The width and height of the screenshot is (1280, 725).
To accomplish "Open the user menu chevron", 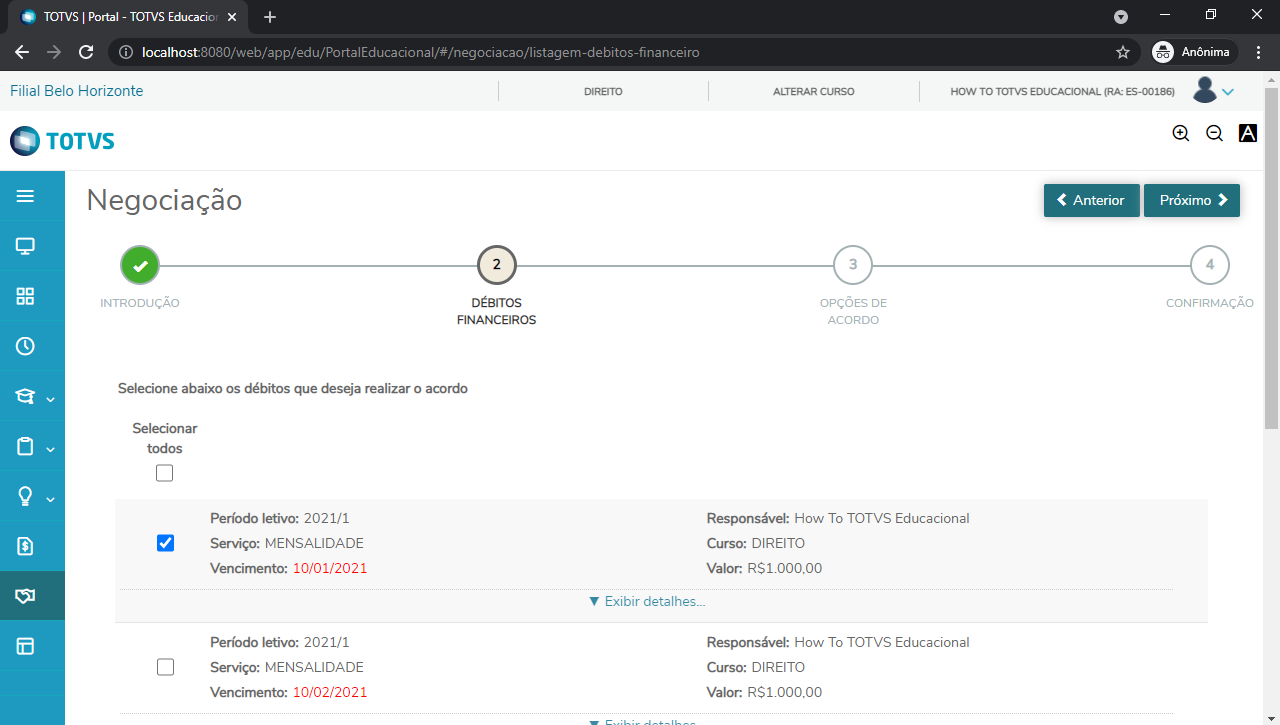I will (1228, 92).
